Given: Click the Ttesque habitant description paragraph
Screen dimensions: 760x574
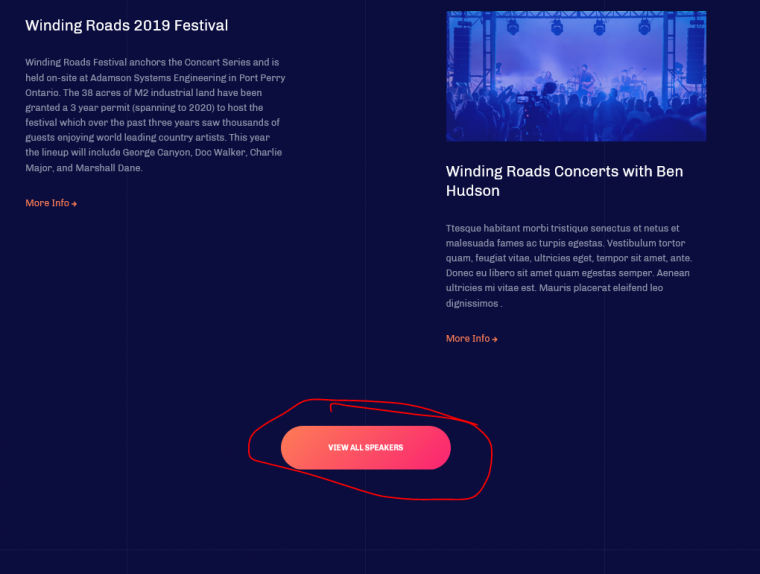Looking at the screenshot, I should click(x=567, y=265).
